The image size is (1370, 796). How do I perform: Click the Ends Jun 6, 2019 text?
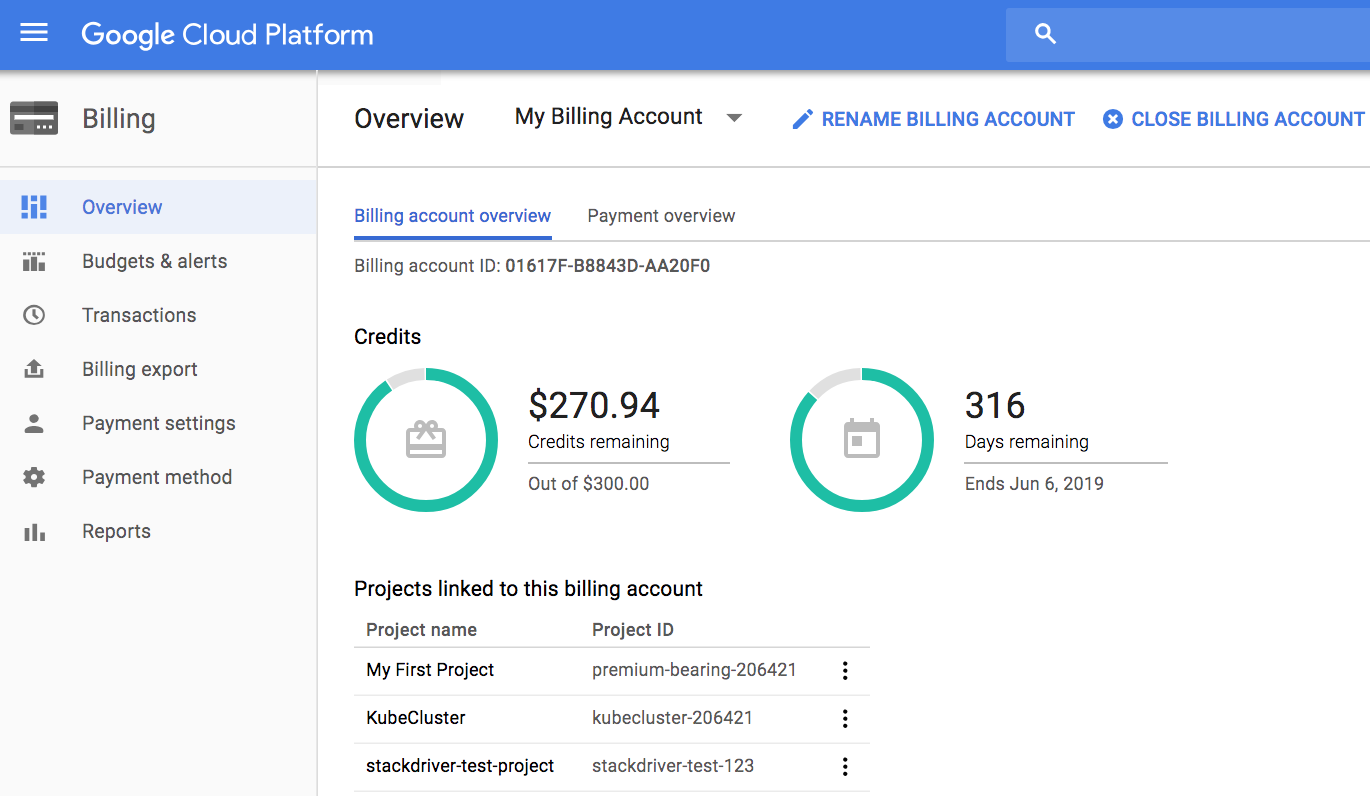[1034, 484]
